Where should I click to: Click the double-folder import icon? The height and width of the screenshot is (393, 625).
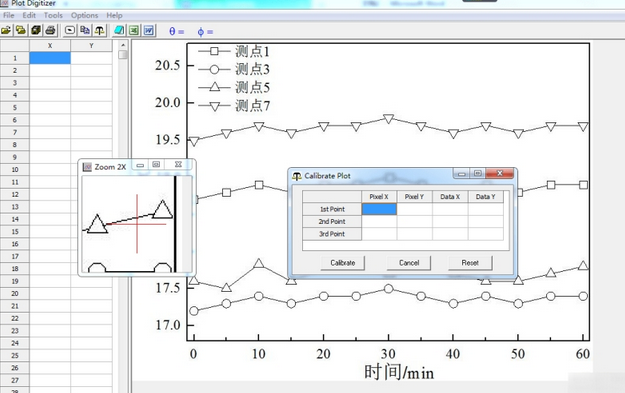tap(21, 30)
